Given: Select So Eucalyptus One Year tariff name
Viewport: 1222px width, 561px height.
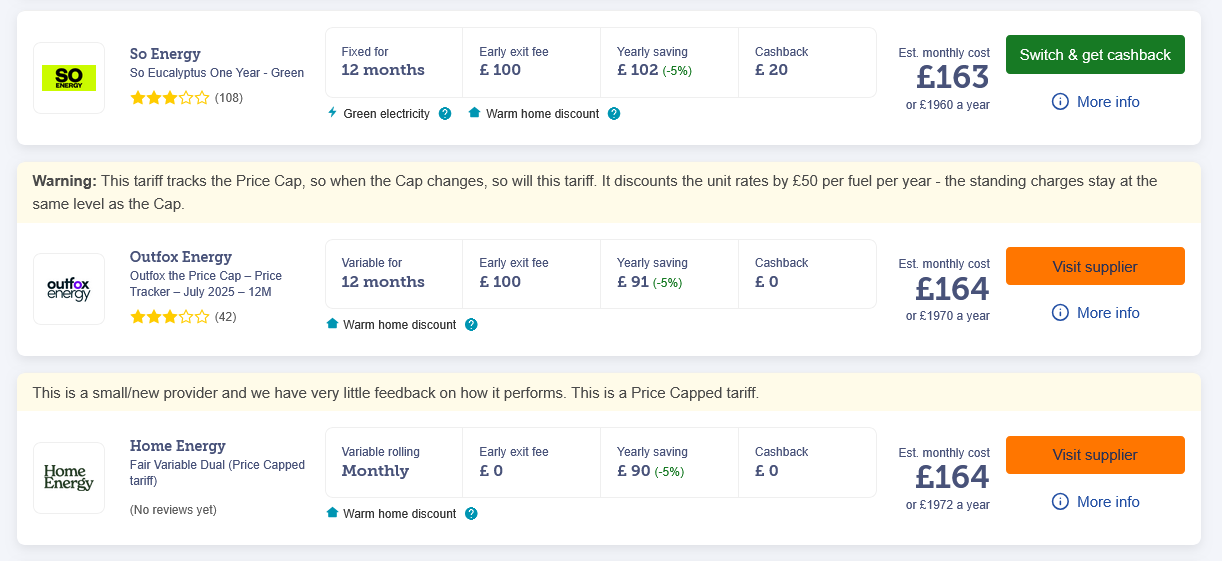Looking at the screenshot, I should 217,73.
